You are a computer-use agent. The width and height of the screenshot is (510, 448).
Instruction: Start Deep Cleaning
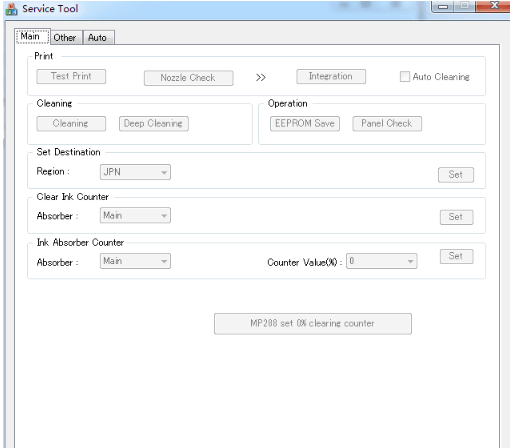pos(154,124)
